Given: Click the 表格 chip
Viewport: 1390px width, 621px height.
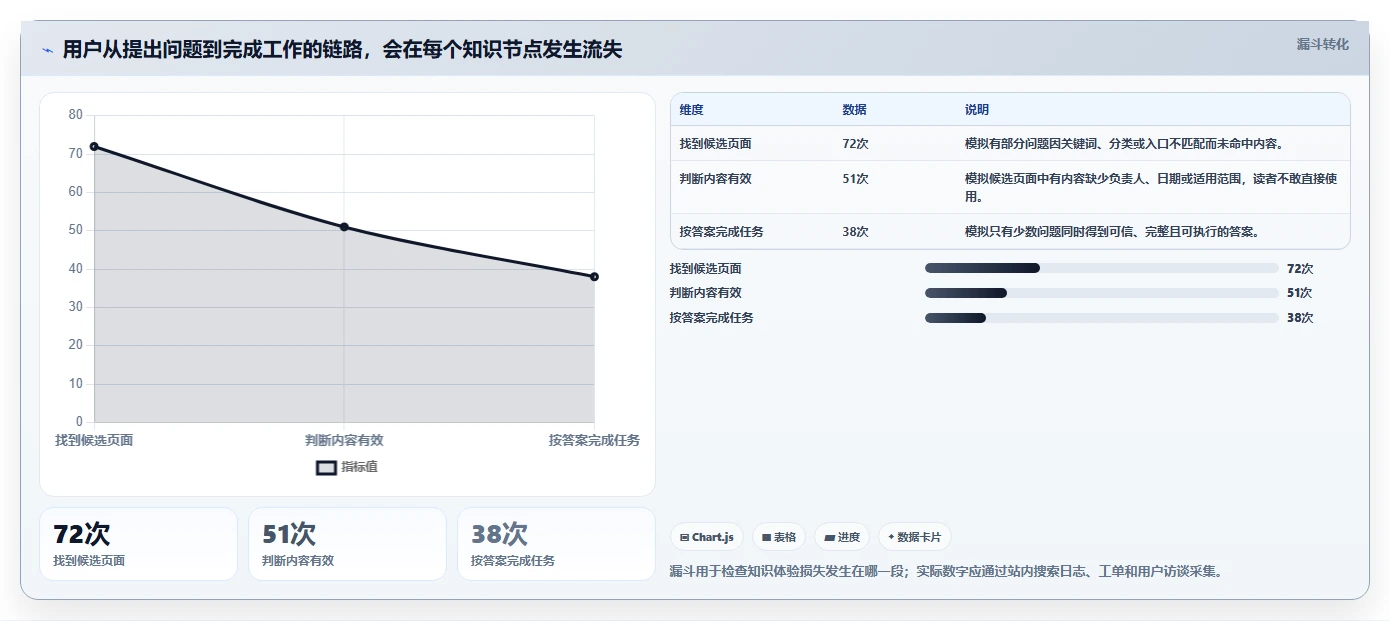Looking at the screenshot, I should pyautogui.click(x=779, y=537).
